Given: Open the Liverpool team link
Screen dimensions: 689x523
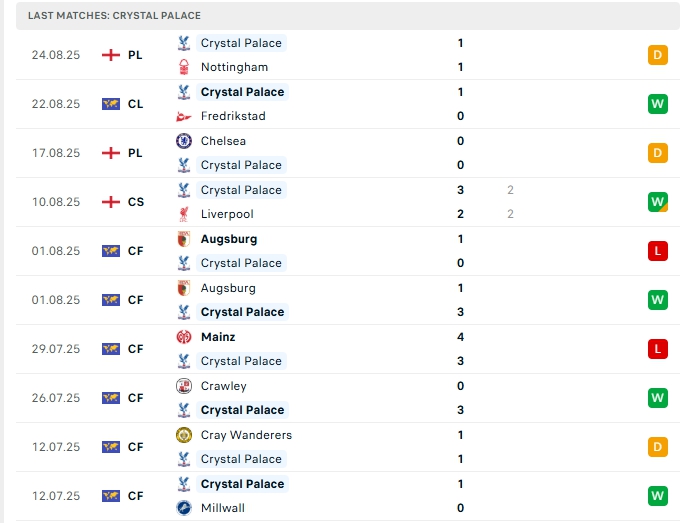Looking at the screenshot, I should [x=227, y=214].
